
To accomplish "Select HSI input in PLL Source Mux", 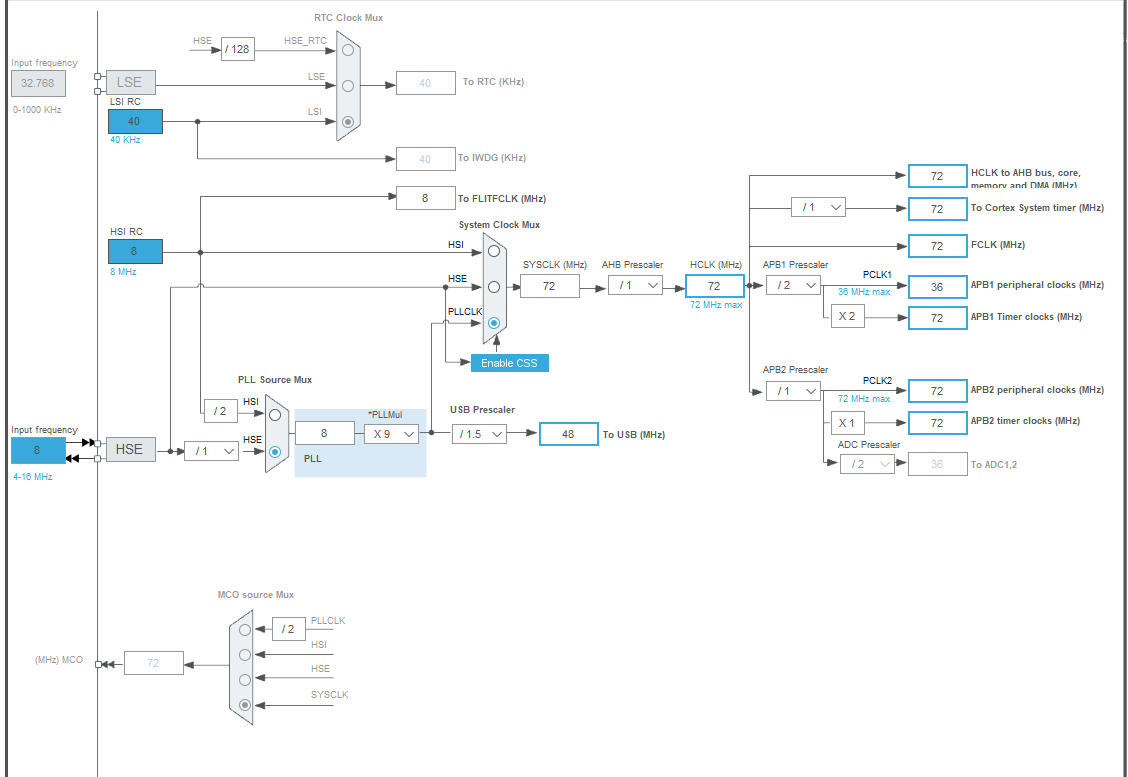I will point(275,415).
